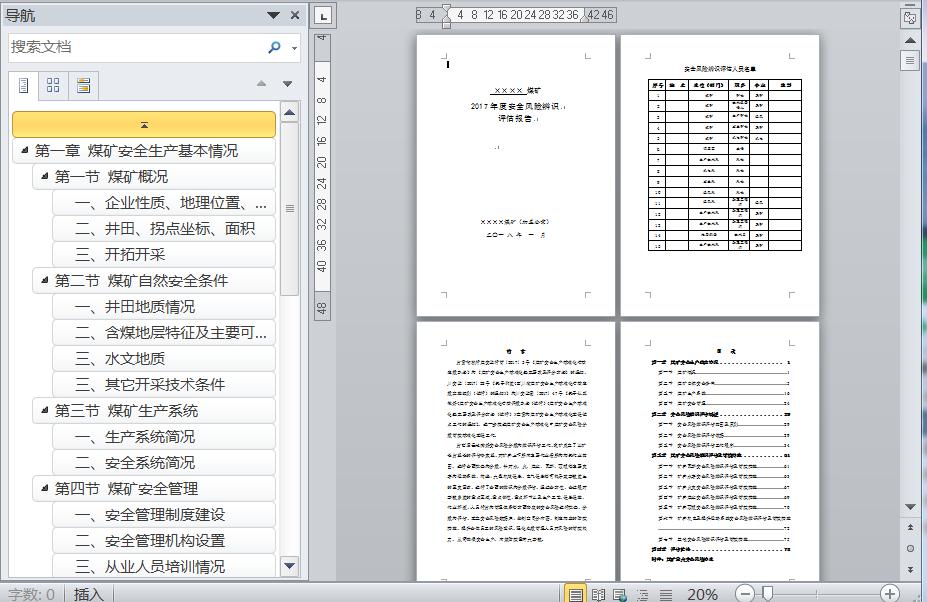Collapse the 第一节 煤矿概况 heading
The image size is (927, 602).
point(44,176)
